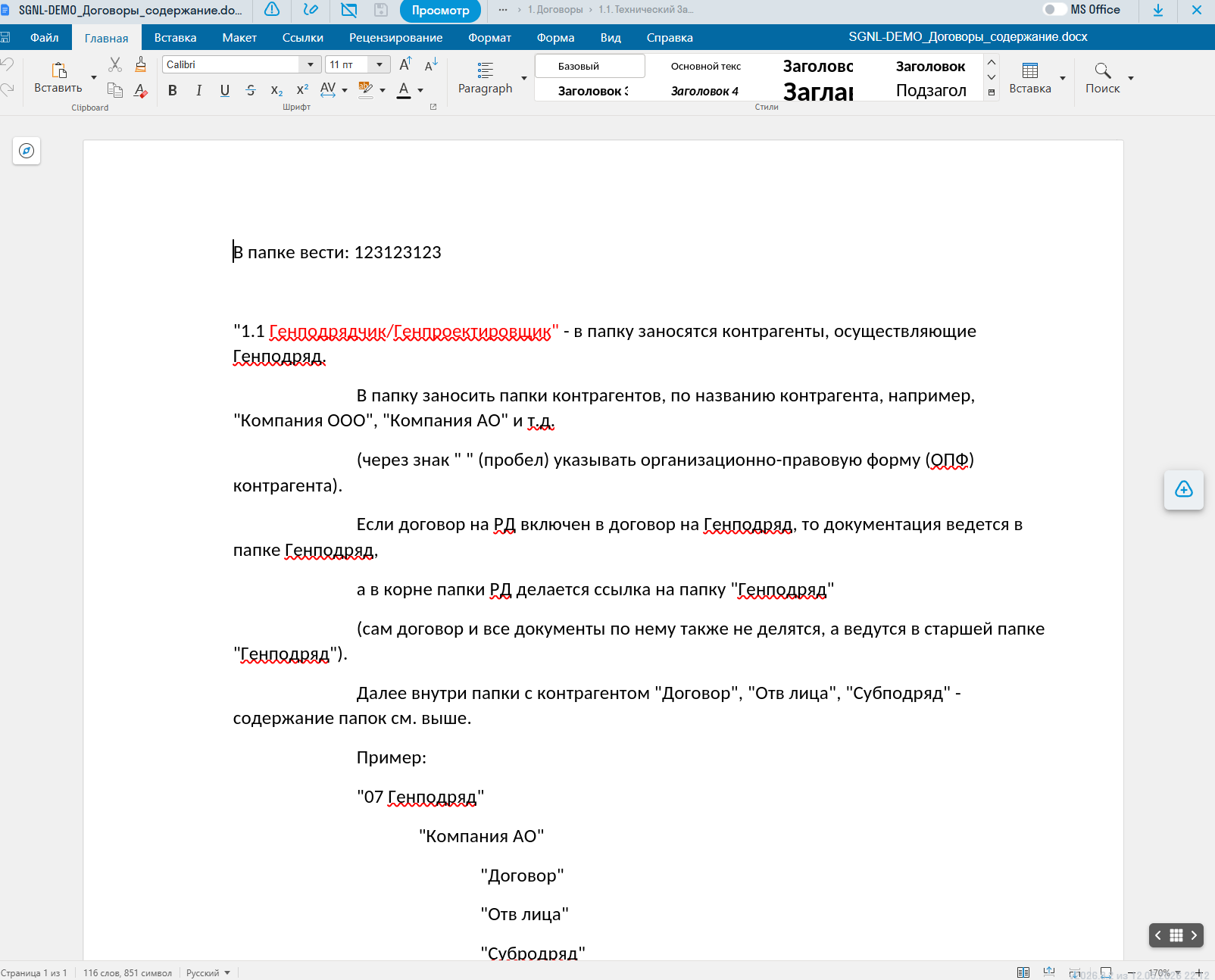Click the warning triangle icon in title bar
The height and width of the screenshot is (980, 1215).
[272, 10]
